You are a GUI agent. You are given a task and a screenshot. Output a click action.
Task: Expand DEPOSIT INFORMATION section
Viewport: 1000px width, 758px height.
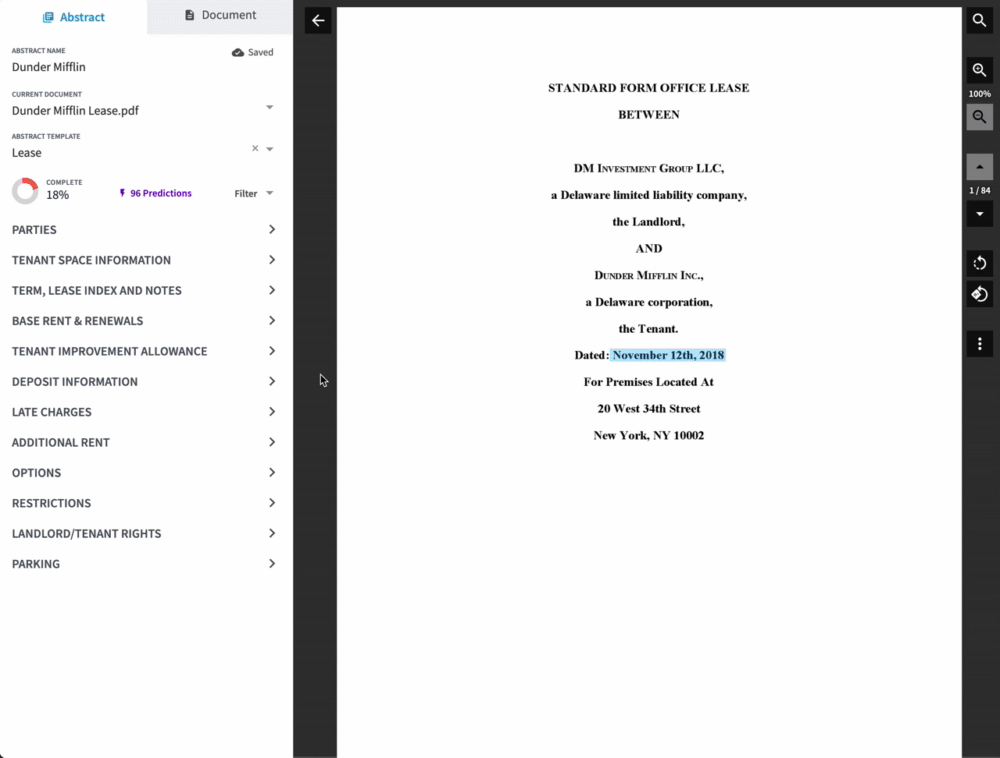coord(143,381)
